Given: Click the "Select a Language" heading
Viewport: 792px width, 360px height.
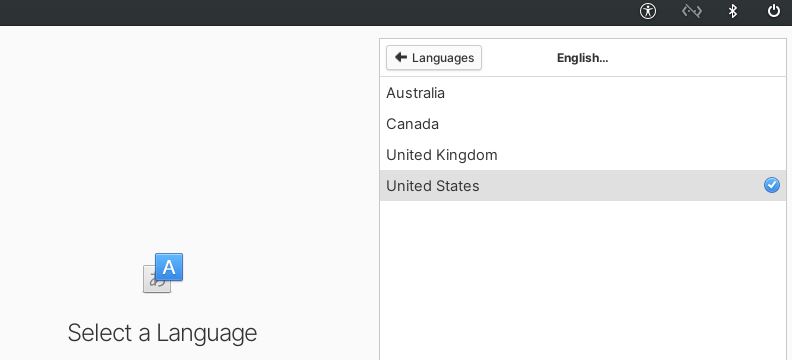Looking at the screenshot, I should tap(162, 333).
